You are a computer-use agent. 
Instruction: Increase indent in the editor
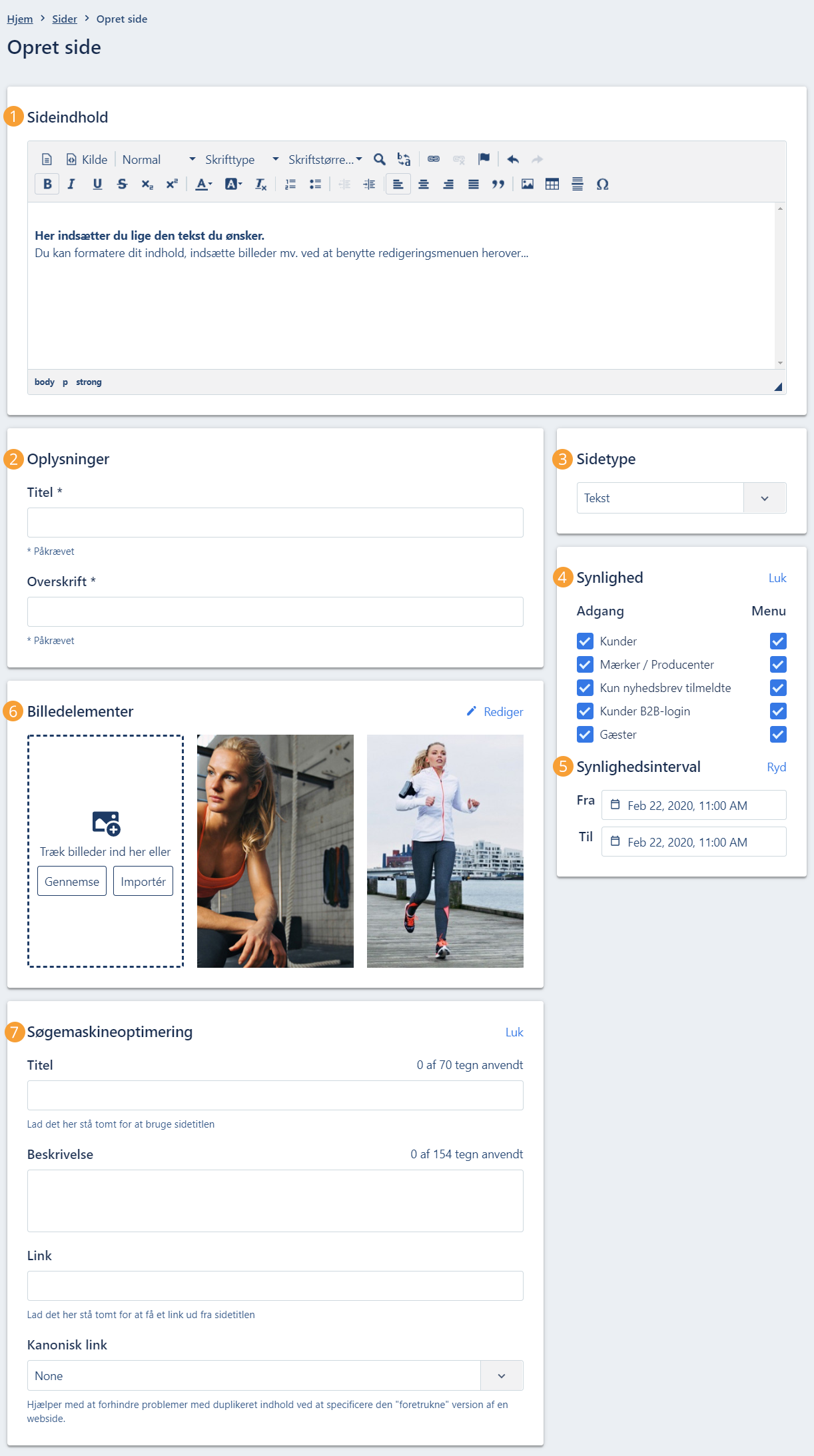click(x=369, y=184)
